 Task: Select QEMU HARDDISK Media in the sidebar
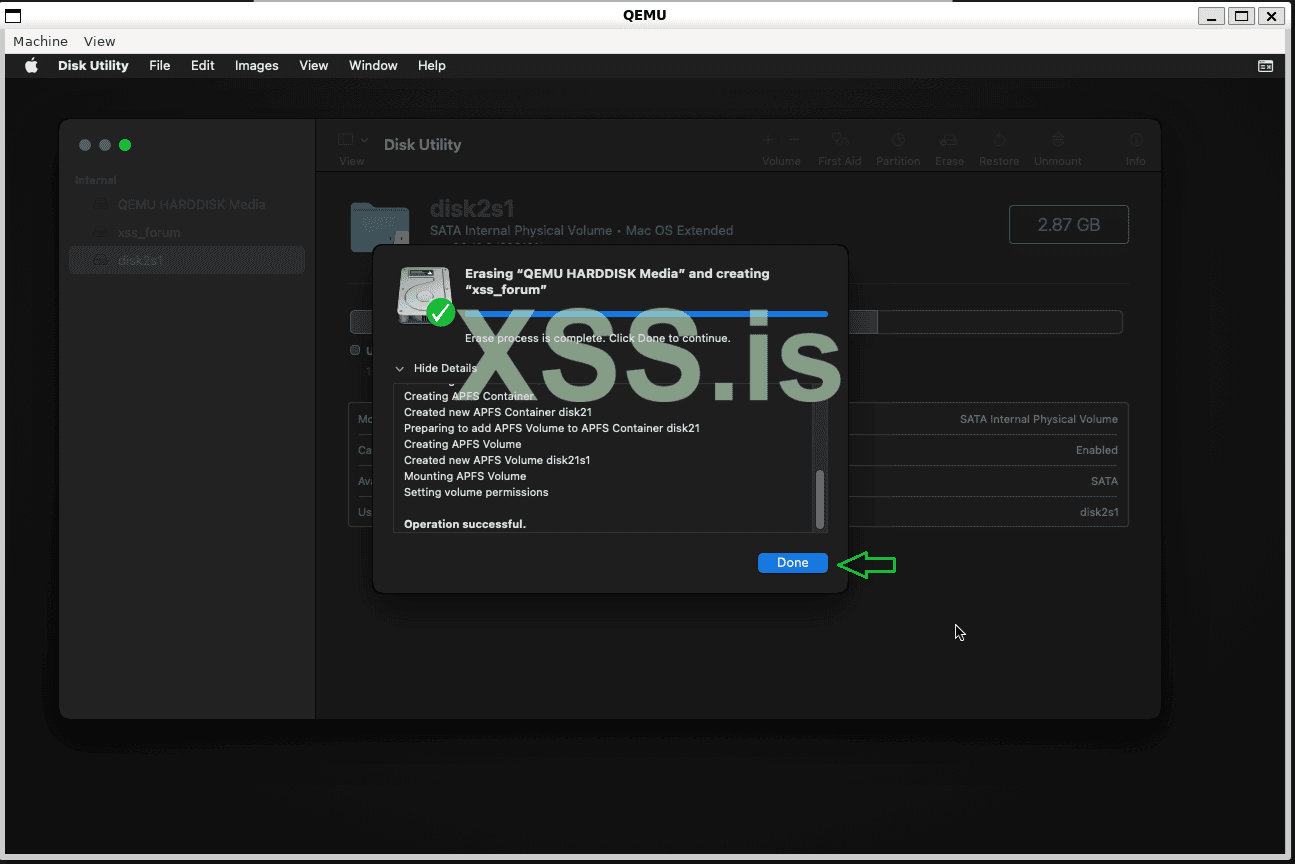pos(187,205)
